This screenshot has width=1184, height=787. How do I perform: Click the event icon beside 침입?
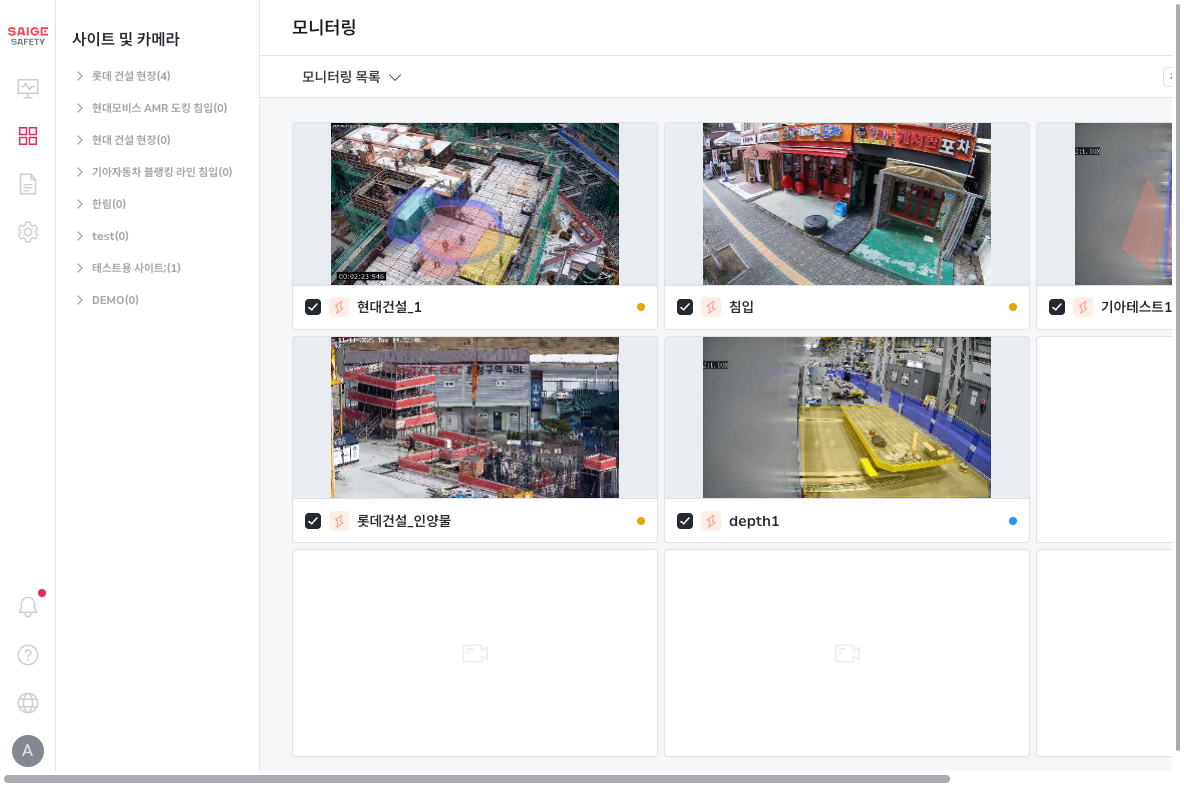click(711, 307)
